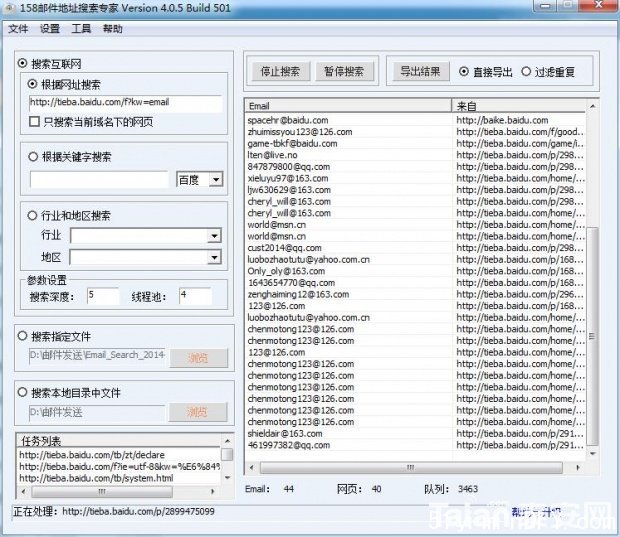620x537 pixels.
Task: Click task list scroll left arrow
Action: (23, 492)
